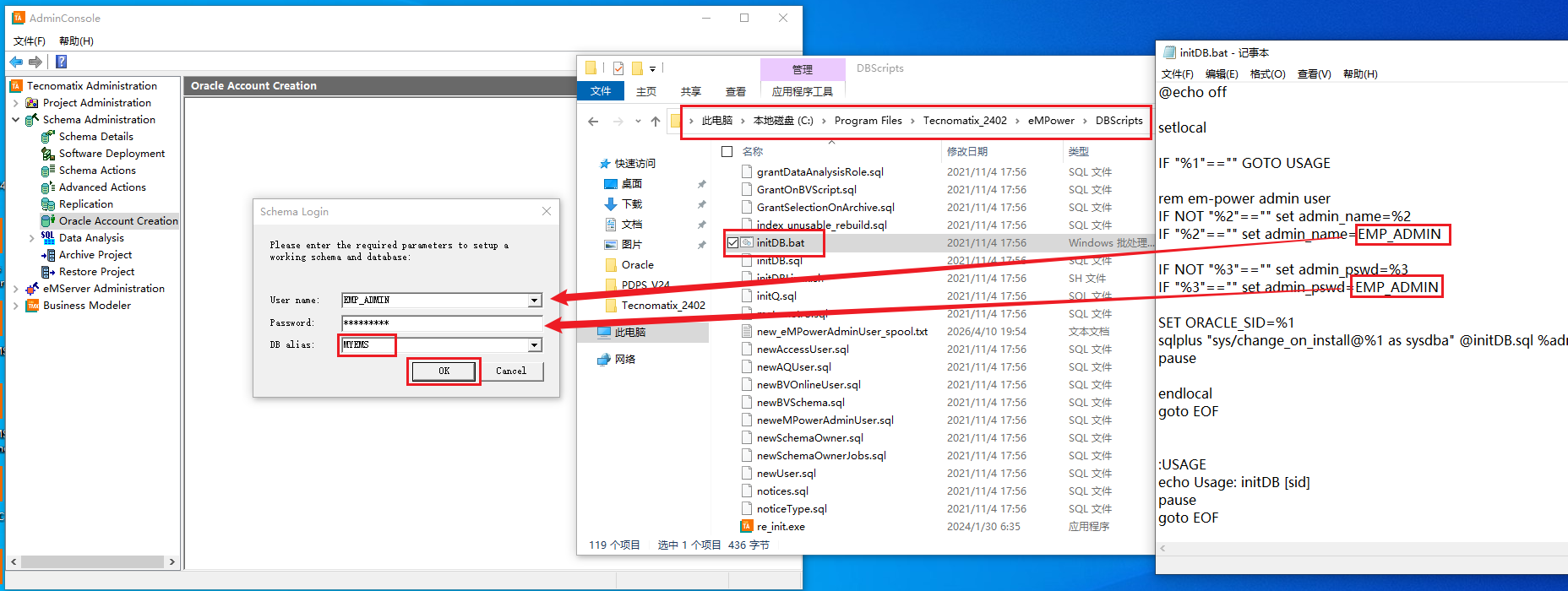The image size is (1568, 591).
Task: Click the Restore Project icon
Action: pyautogui.click(x=48, y=272)
